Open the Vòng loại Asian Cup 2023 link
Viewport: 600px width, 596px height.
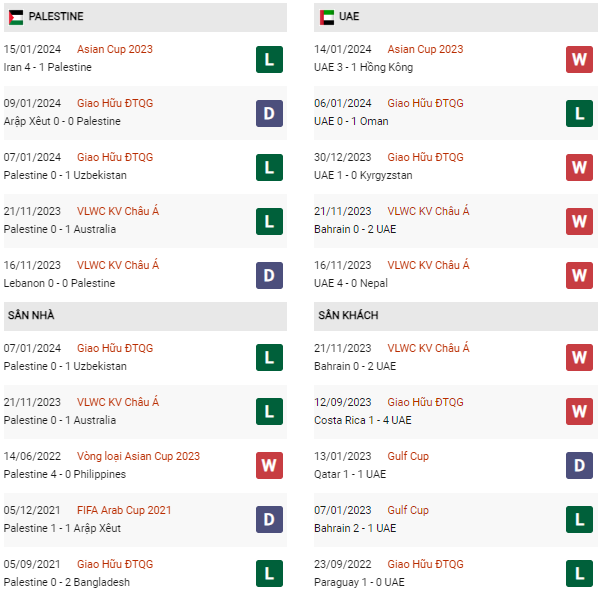point(138,456)
